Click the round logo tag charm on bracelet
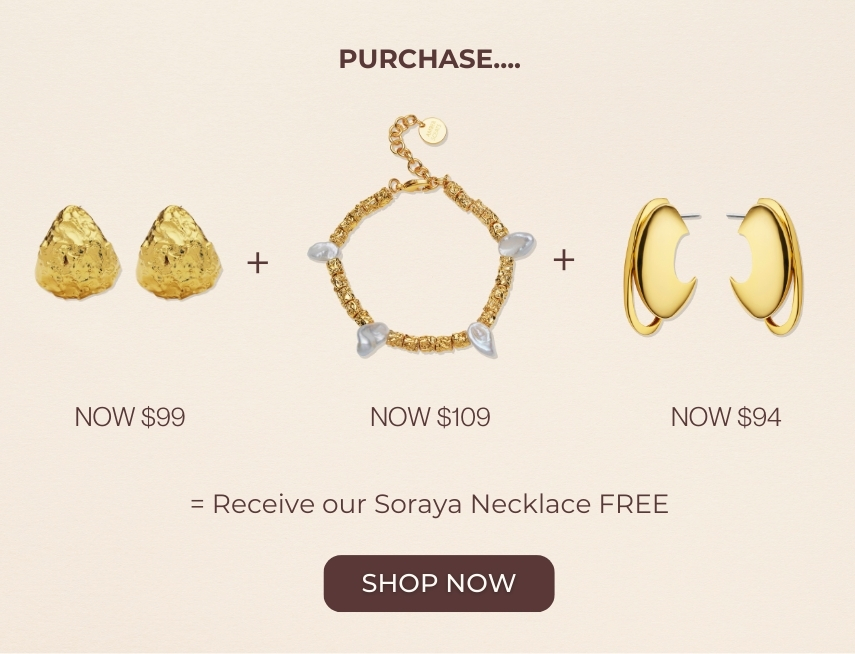The image size is (855, 654). click(x=432, y=131)
